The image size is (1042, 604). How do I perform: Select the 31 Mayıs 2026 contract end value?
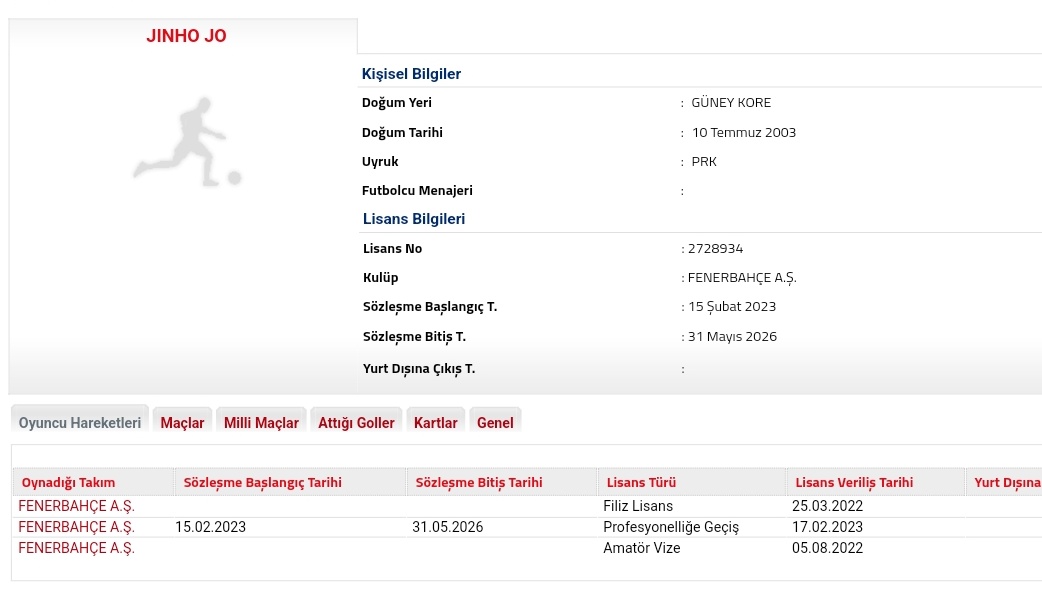coord(732,336)
